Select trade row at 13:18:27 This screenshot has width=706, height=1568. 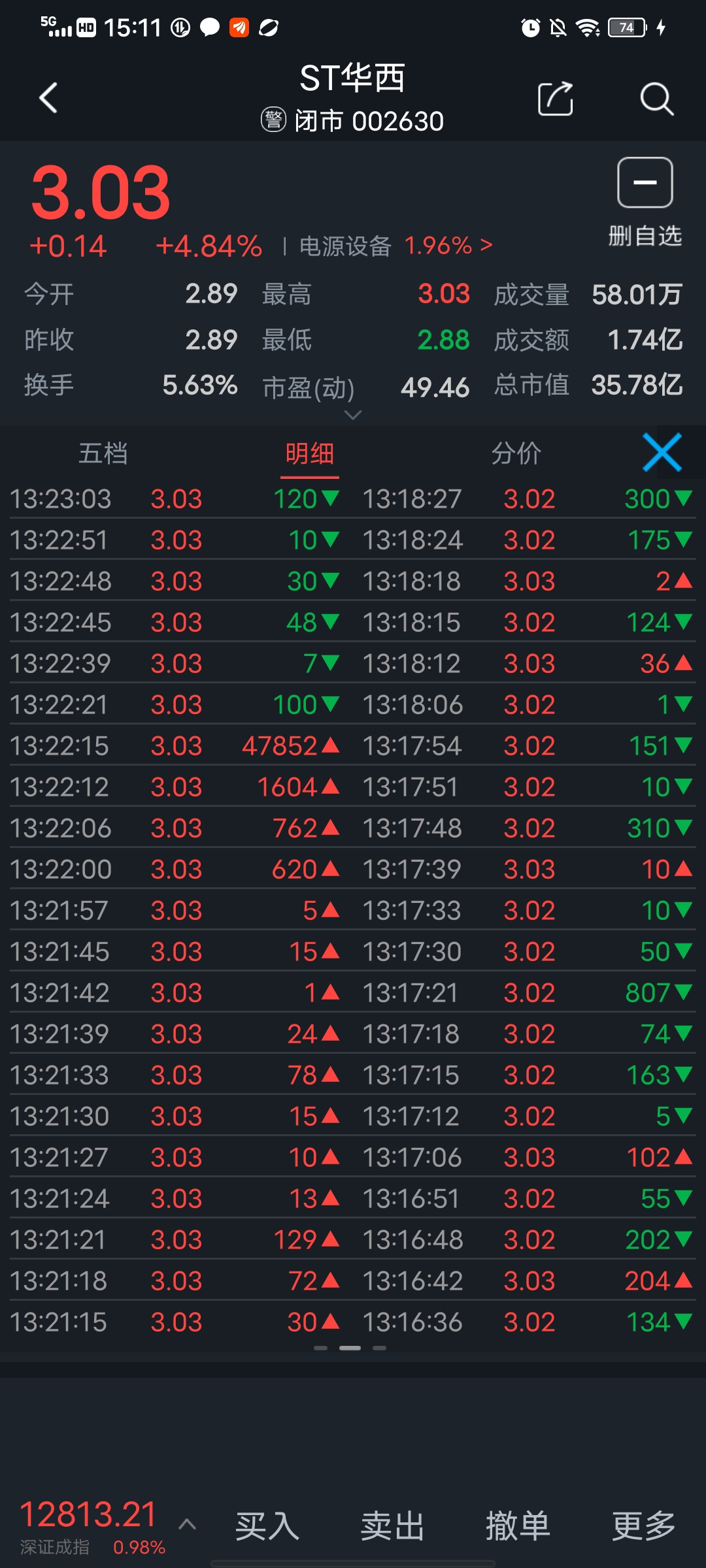tap(528, 498)
